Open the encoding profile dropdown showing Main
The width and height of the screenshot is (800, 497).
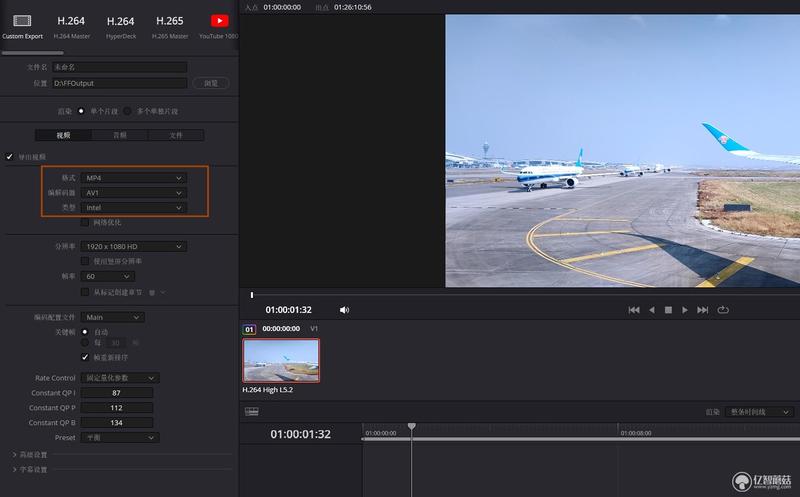point(113,317)
